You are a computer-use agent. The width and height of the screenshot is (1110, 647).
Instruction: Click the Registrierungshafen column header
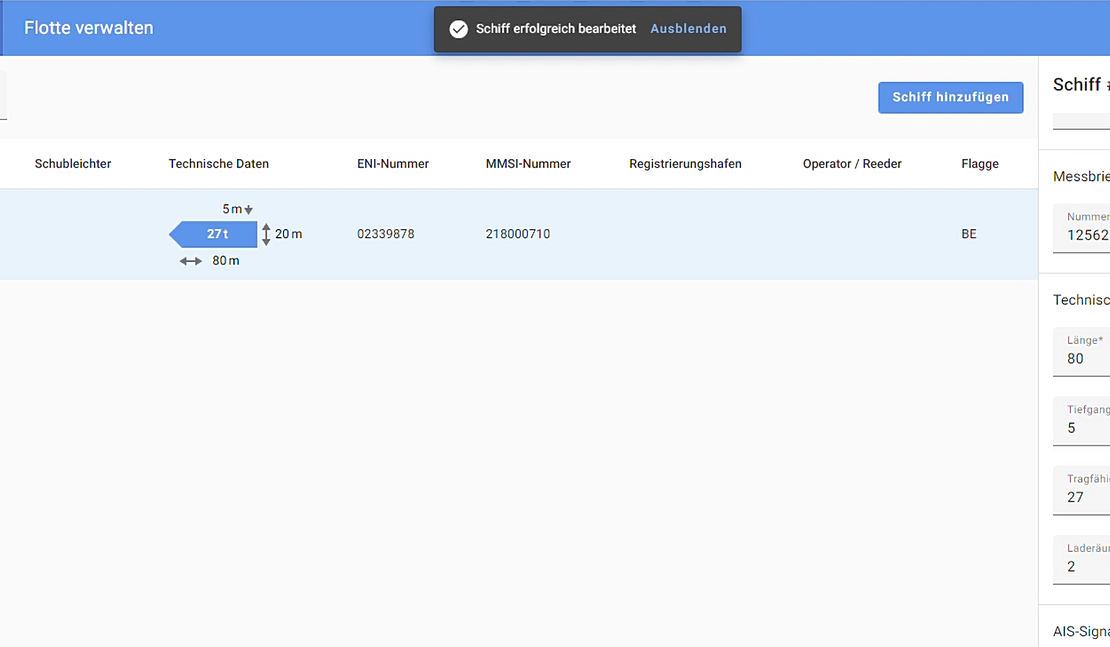(x=685, y=164)
